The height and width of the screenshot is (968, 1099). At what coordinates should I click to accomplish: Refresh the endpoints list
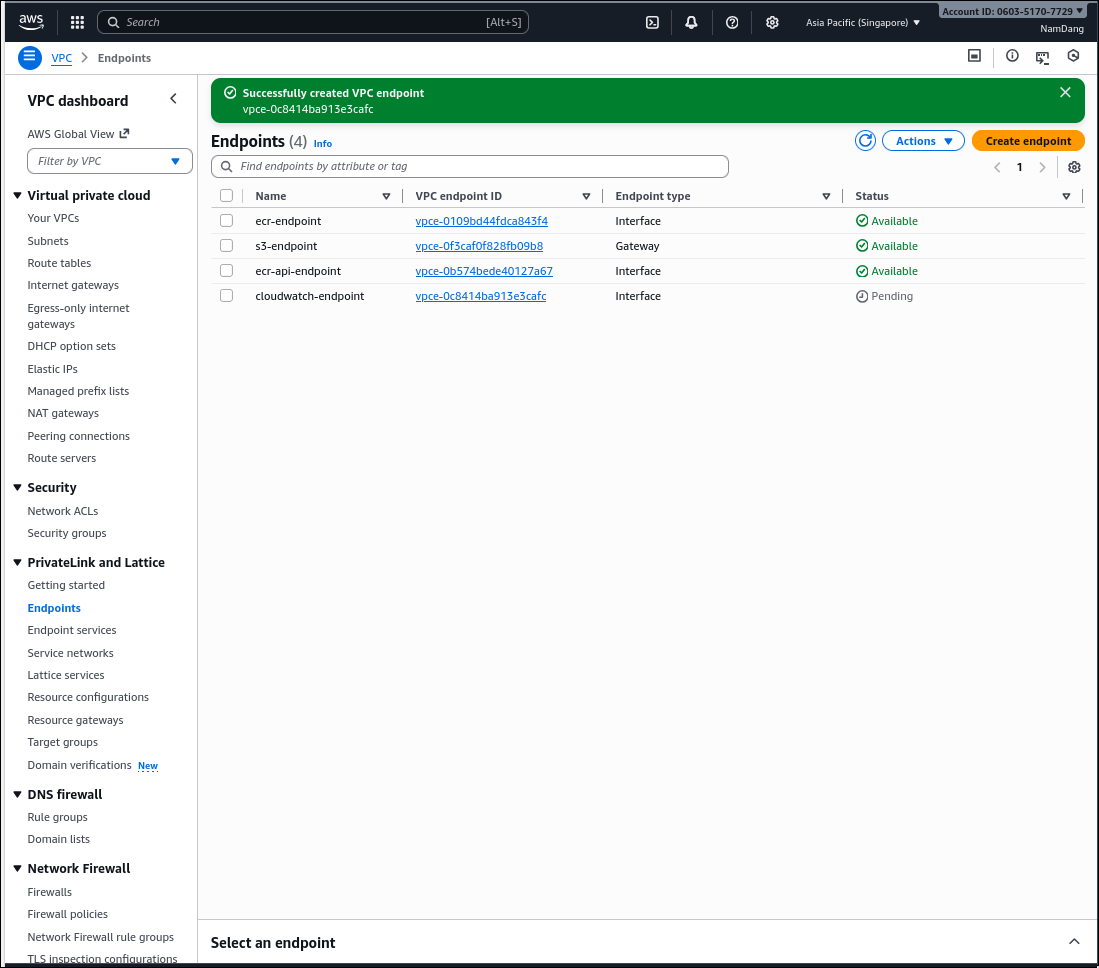(x=865, y=140)
